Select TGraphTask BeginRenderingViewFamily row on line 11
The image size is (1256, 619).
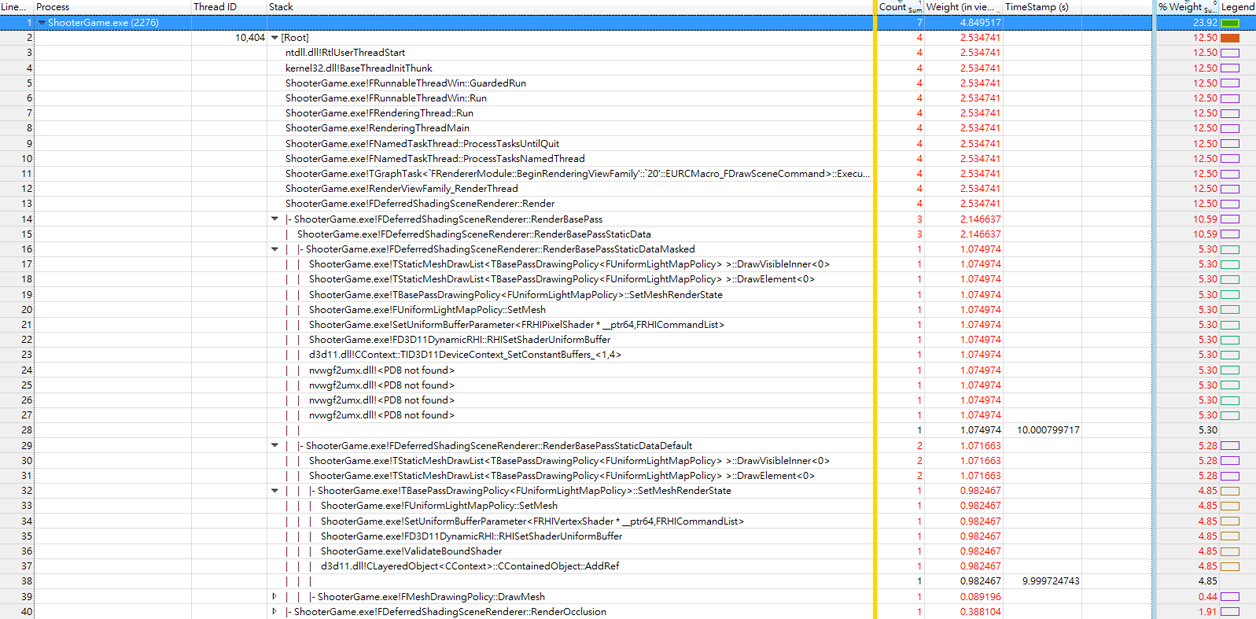(577, 173)
